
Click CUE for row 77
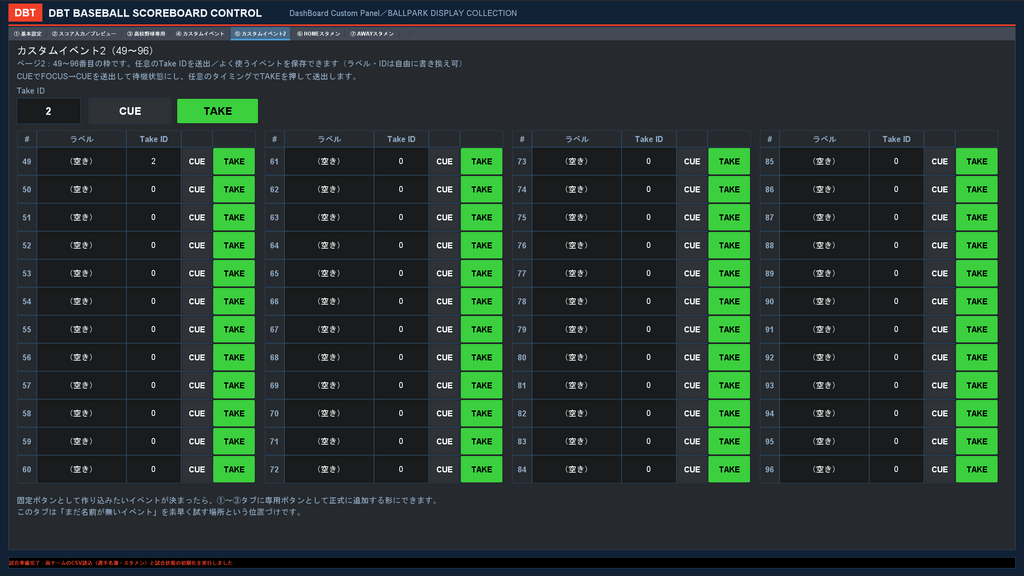point(692,274)
